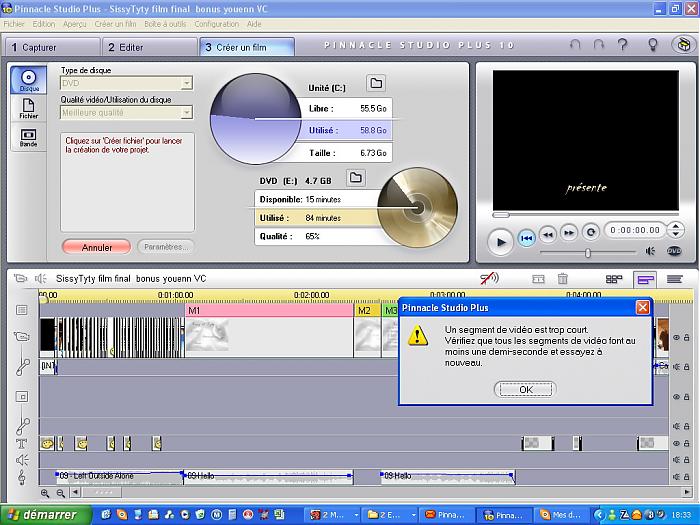
Task: Open the premium content box icon
Action: click(x=683, y=45)
